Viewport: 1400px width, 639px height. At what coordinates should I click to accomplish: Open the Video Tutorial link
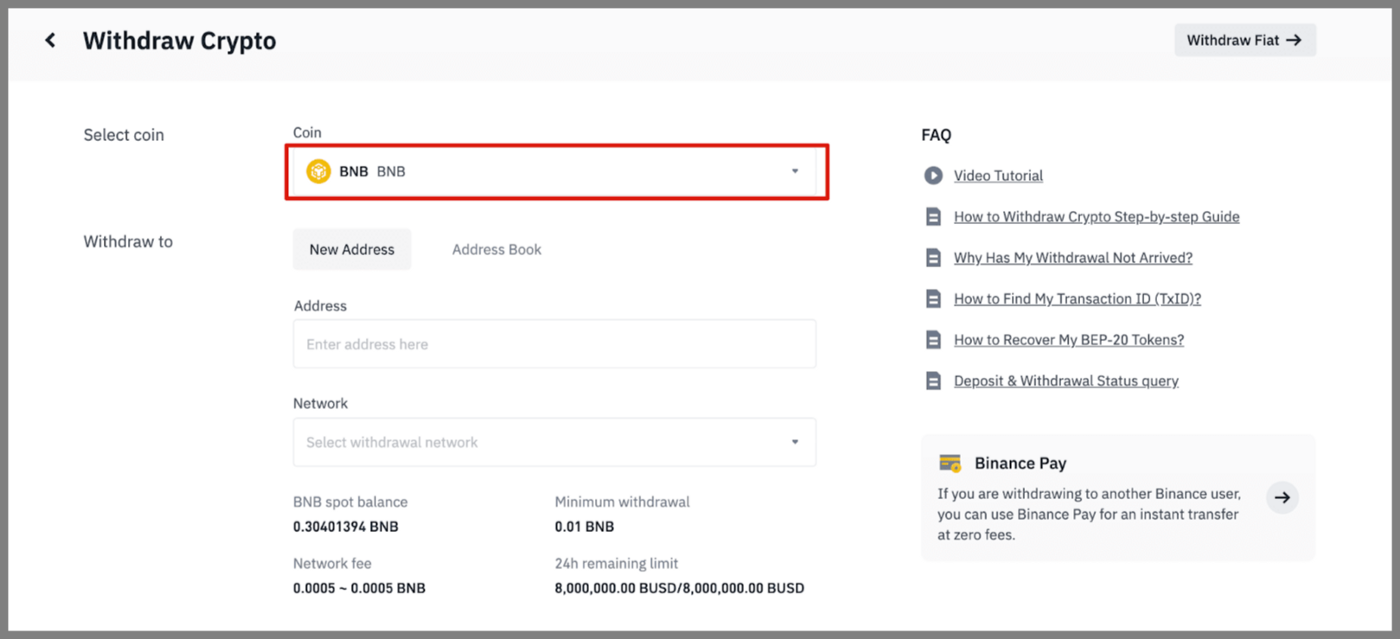click(x=998, y=176)
